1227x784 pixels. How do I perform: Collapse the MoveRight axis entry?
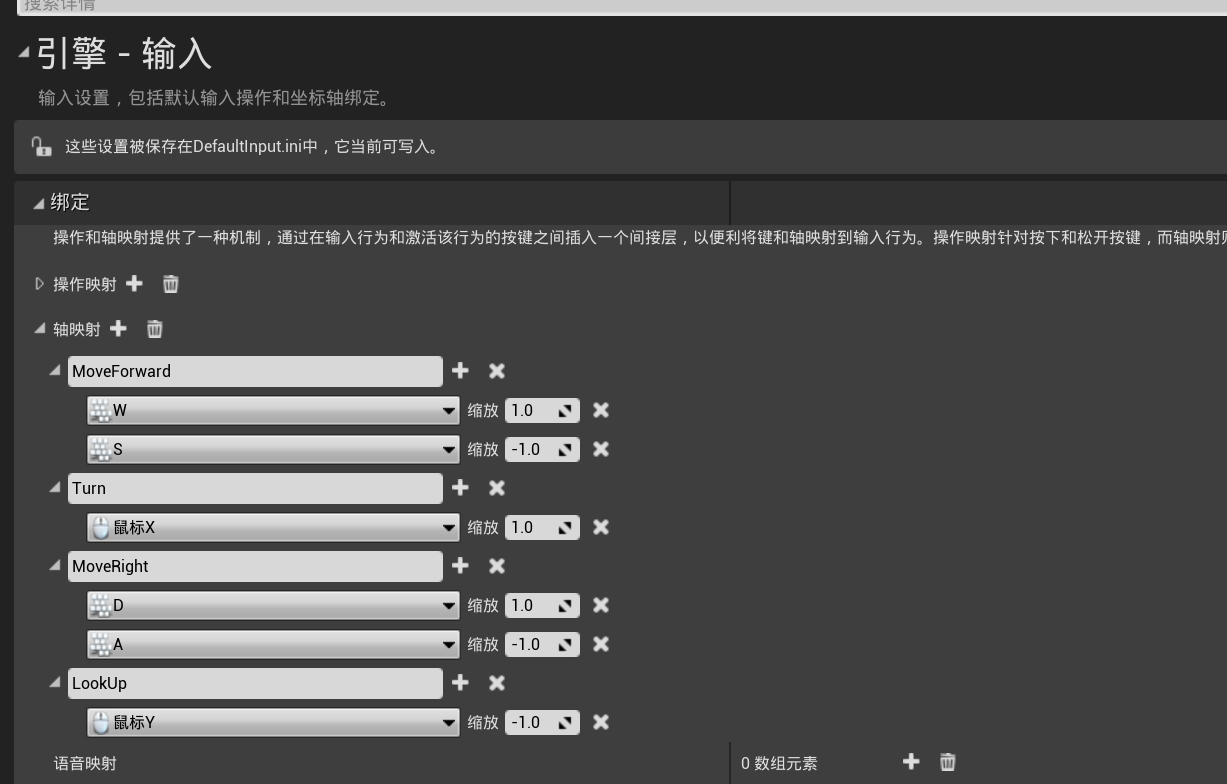55,565
